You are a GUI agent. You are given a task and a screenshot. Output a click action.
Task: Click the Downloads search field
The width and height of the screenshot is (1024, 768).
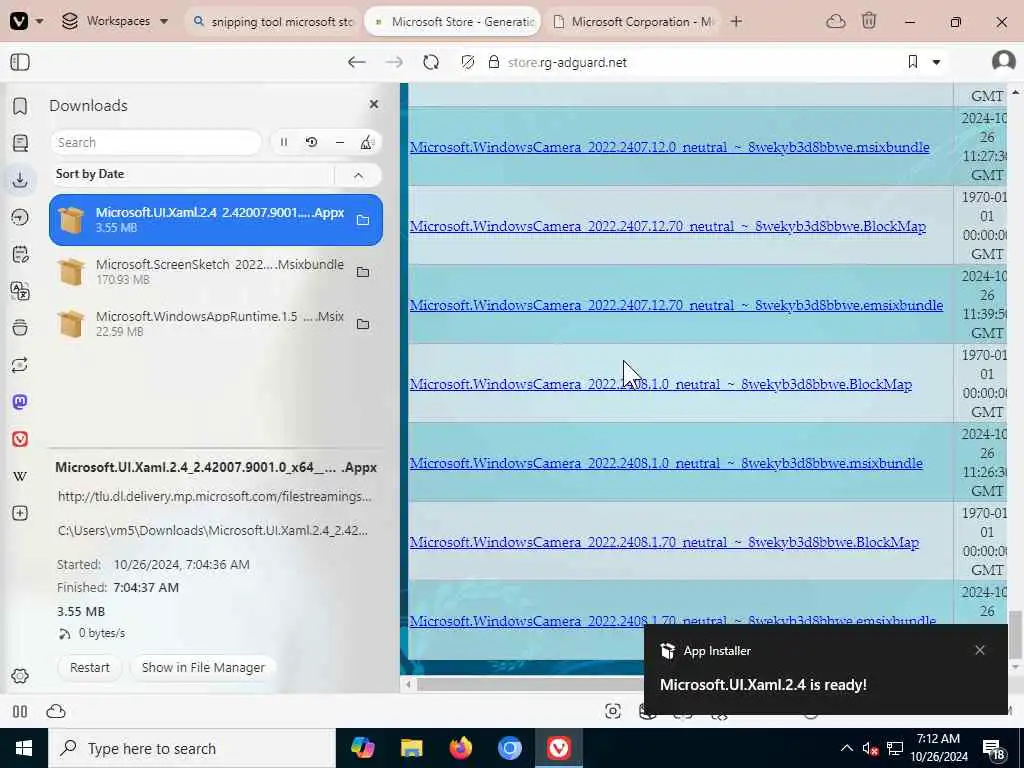pyautogui.click(x=155, y=142)
